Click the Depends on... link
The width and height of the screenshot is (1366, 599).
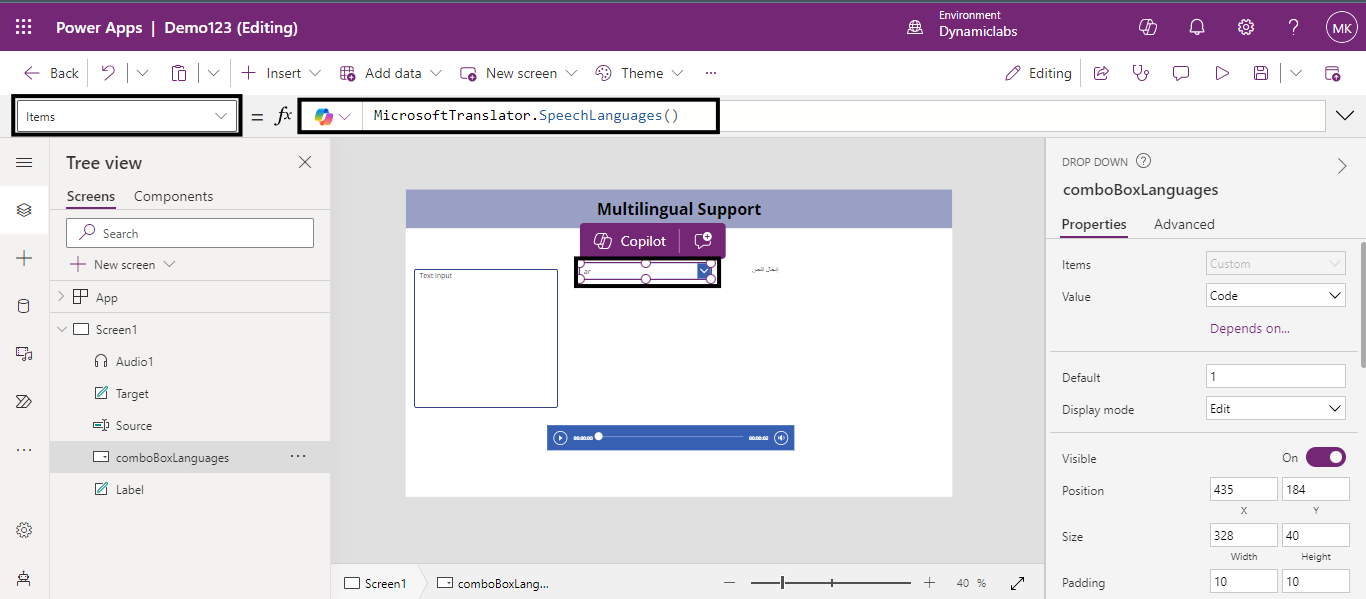[x=1249, y=328]
